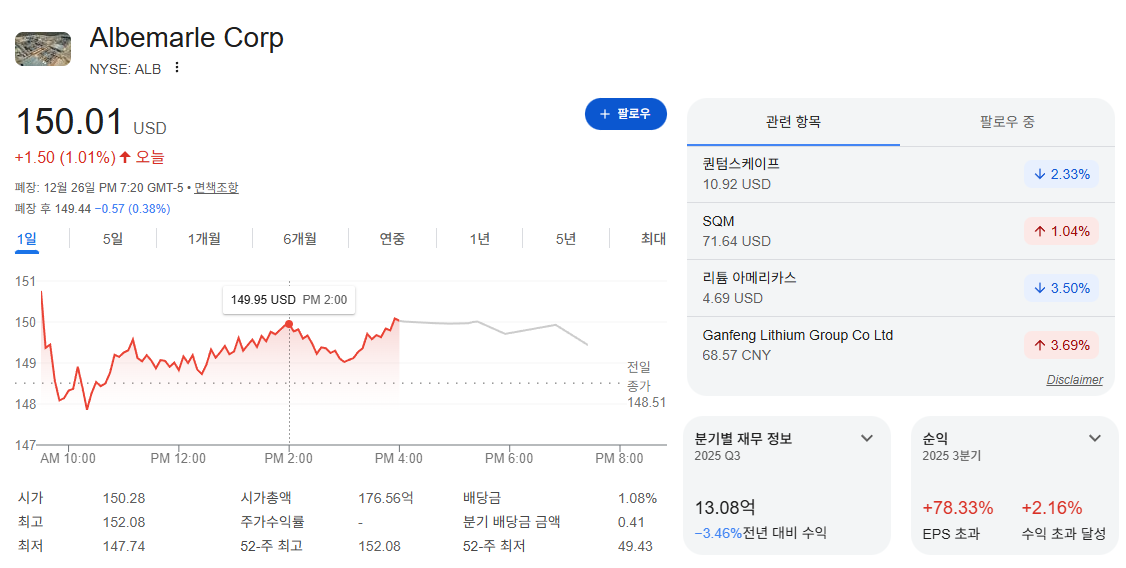Click the +78.33% EPS 초과 figure
The height and width of the screenshot is (568, 1126).
point(957,508)
